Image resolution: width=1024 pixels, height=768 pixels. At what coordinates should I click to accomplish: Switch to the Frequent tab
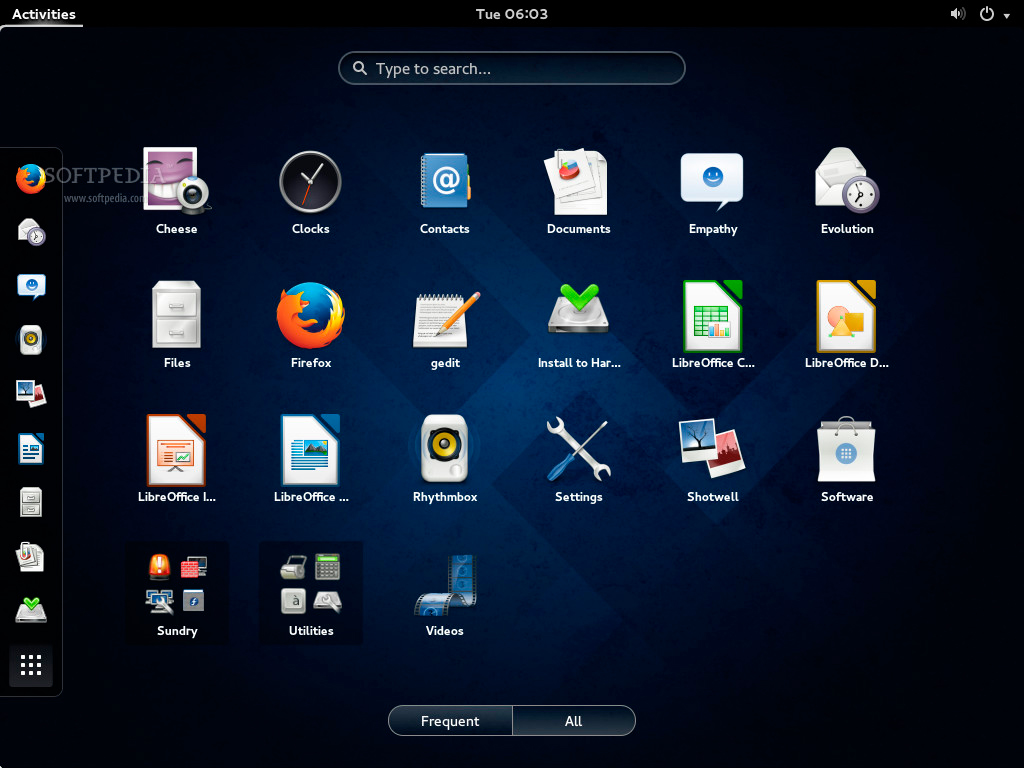pos(450,721)
